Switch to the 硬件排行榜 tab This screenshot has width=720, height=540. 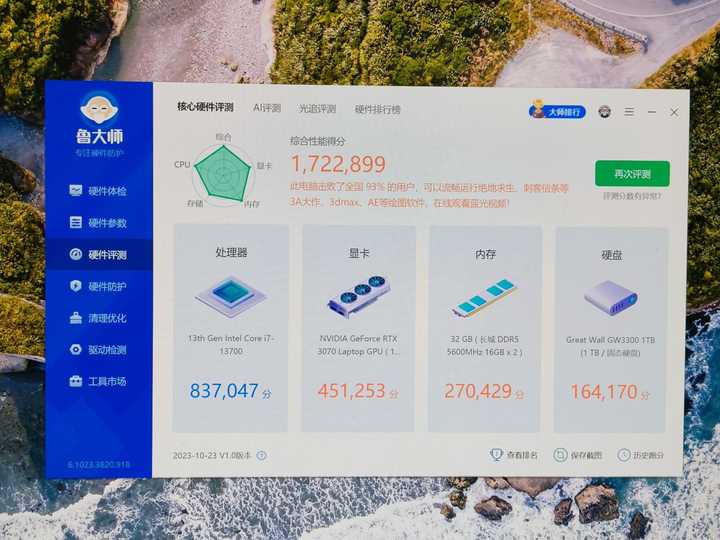pos(377,109)
